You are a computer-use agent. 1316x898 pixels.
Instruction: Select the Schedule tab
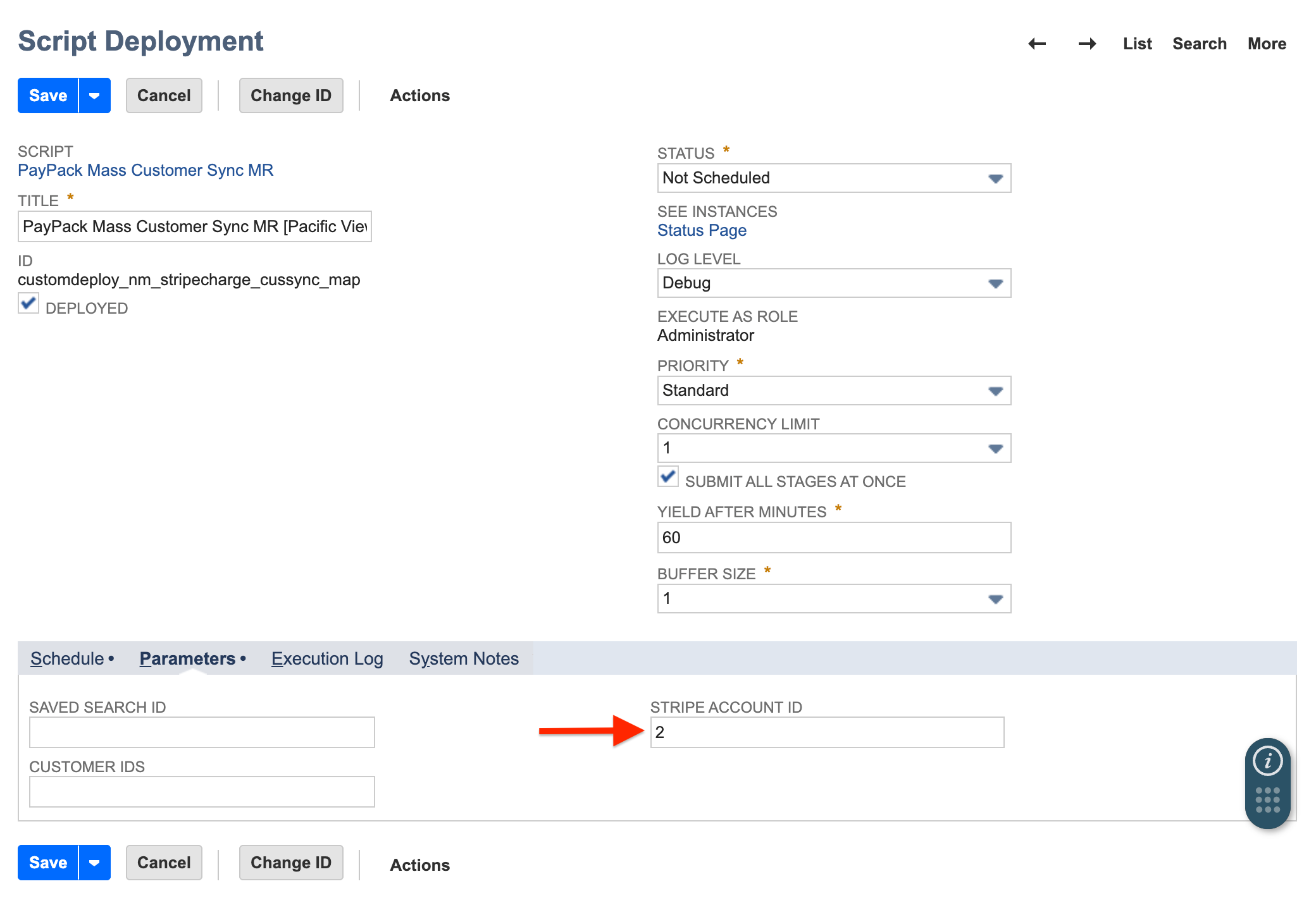pyautogui.click(x=66, y=658)
